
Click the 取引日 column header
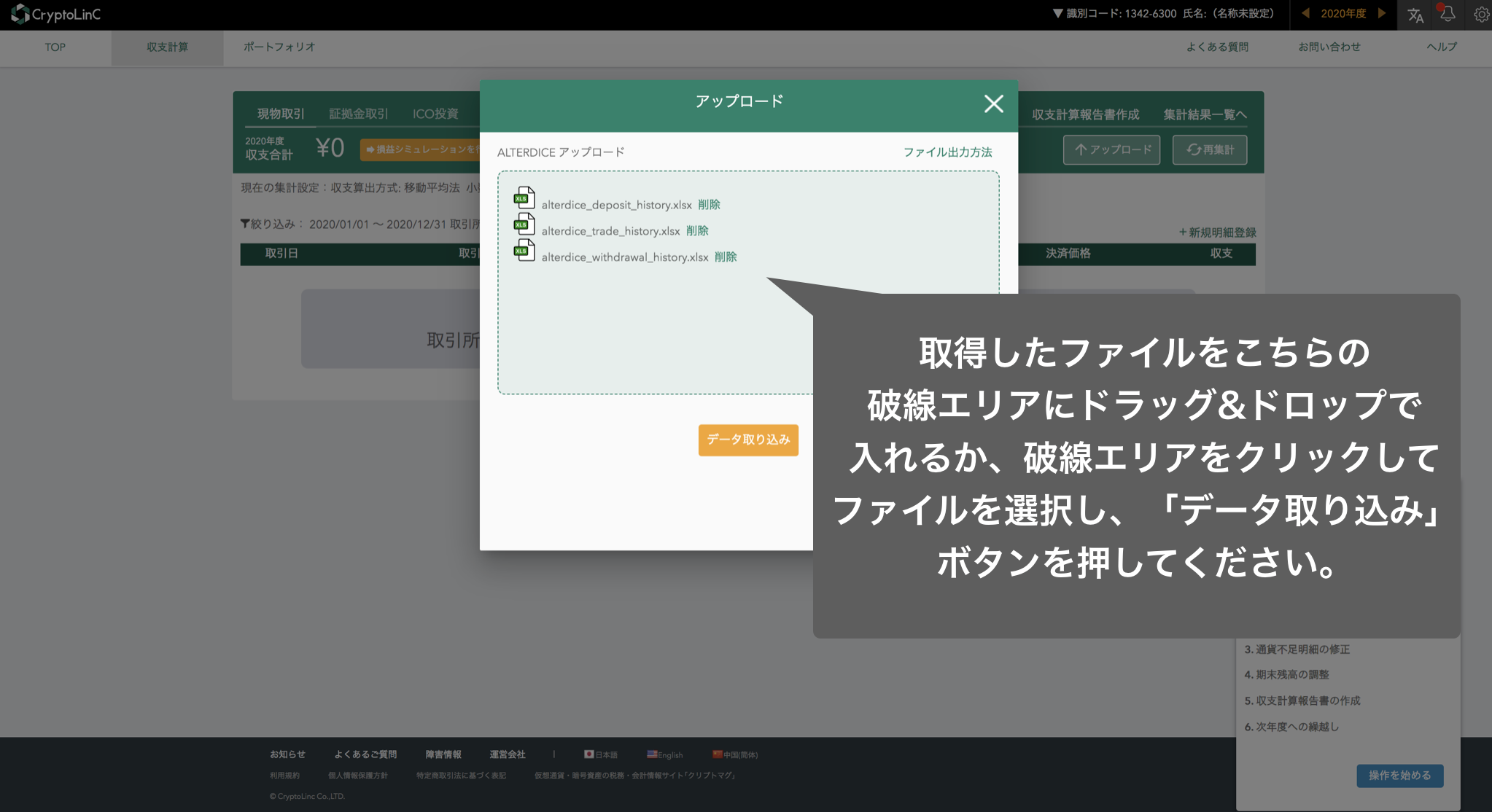281,254
